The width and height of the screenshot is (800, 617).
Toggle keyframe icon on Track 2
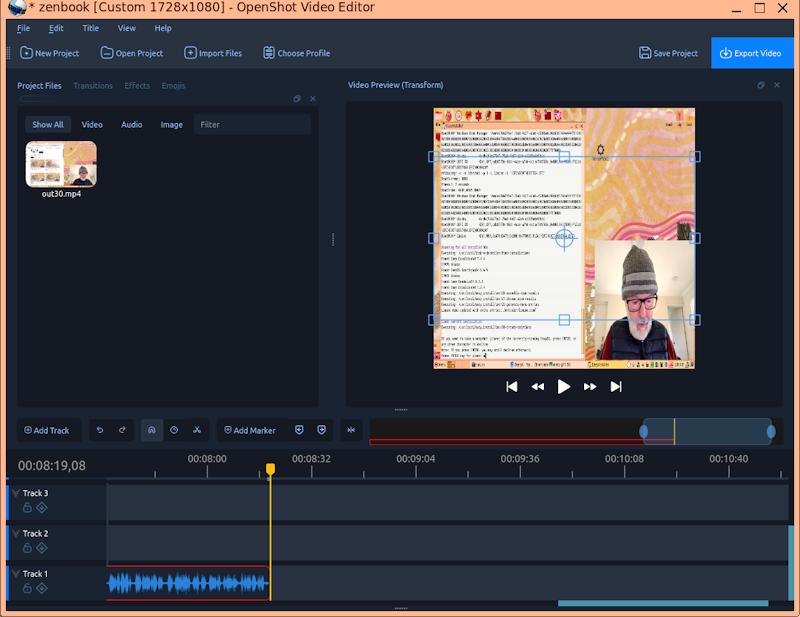click(42, 548)
